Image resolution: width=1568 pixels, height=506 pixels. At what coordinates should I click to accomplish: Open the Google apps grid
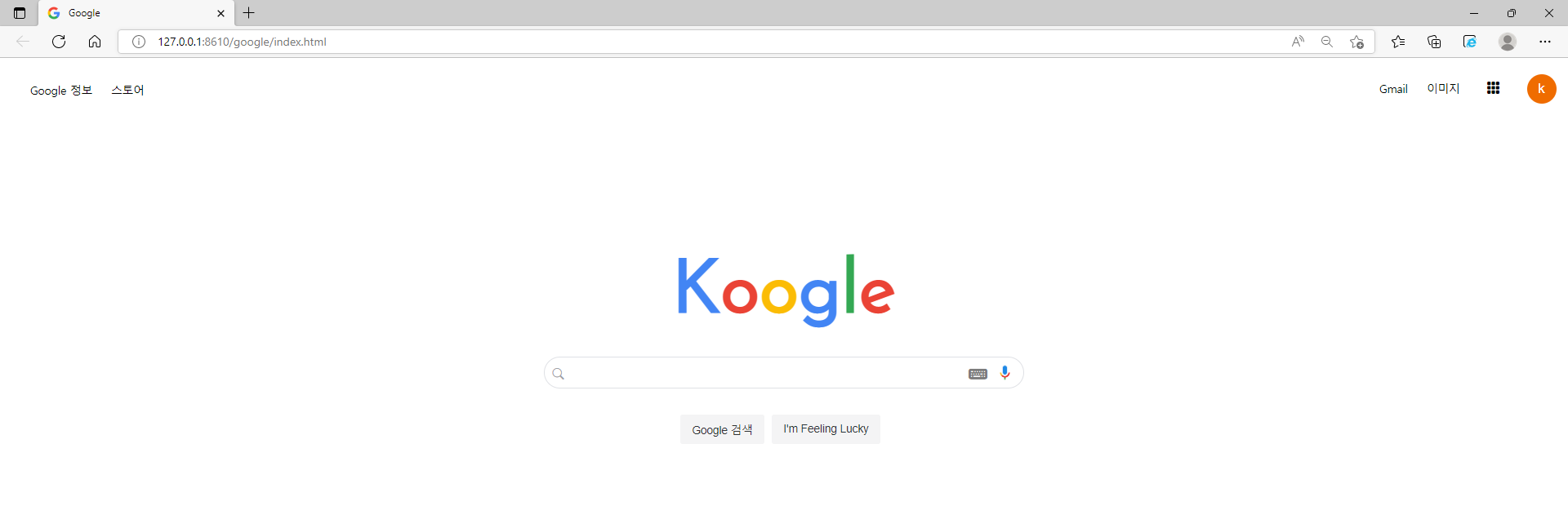(x=1493, y=88)
